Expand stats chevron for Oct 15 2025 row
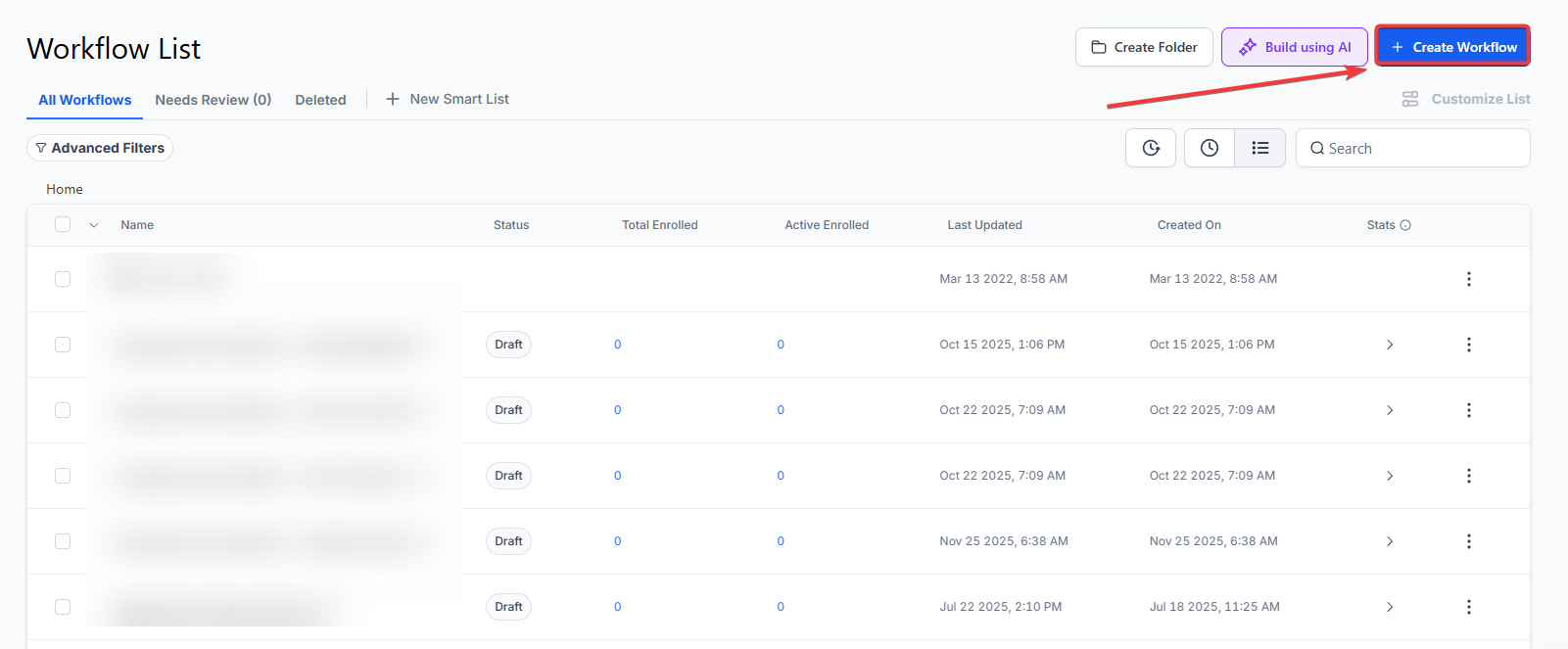This screenshot has height=649, width=1568. [1389, 345]
